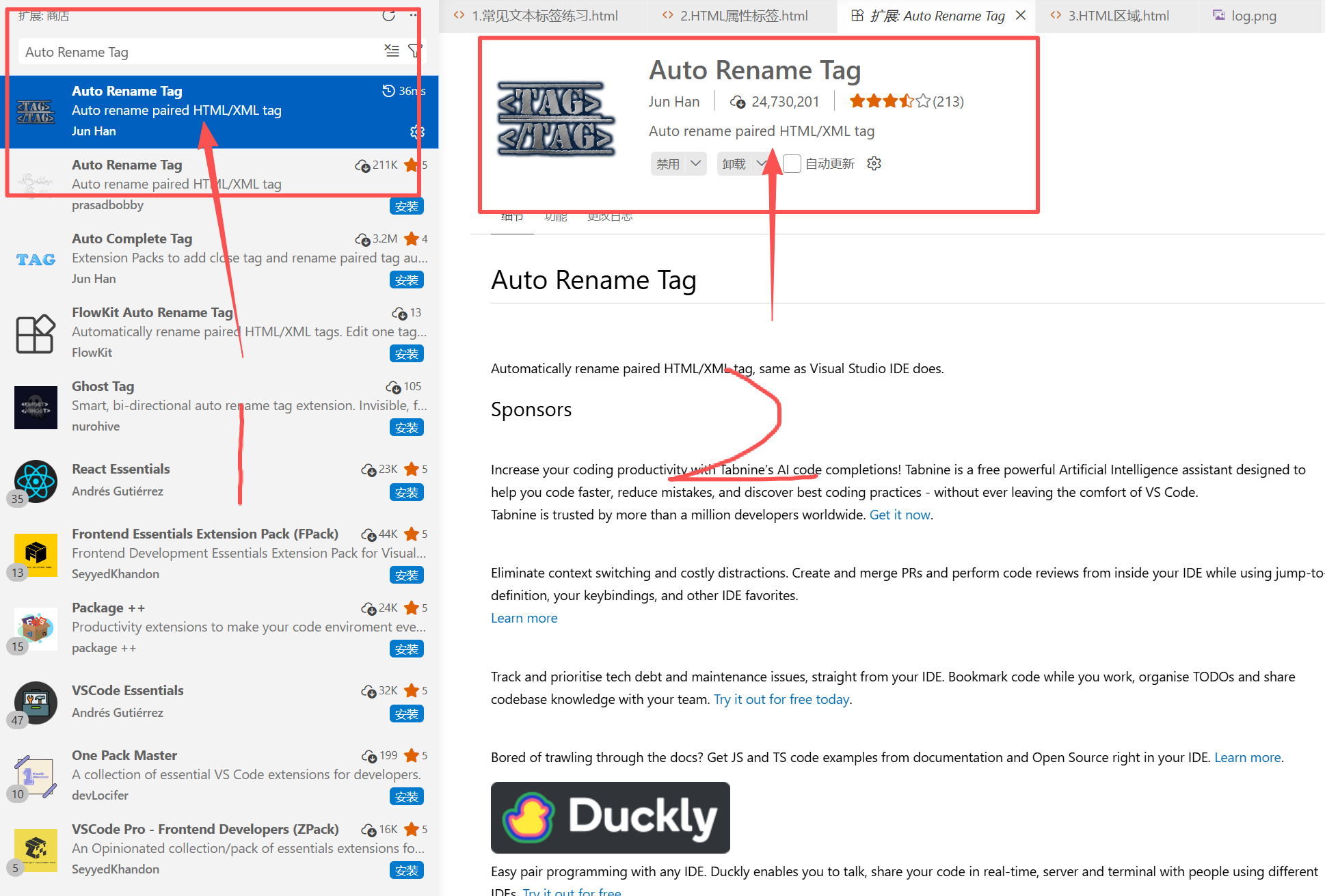
Task: Click Tabnine's Get it now link
Action: (x=900, y=515)
